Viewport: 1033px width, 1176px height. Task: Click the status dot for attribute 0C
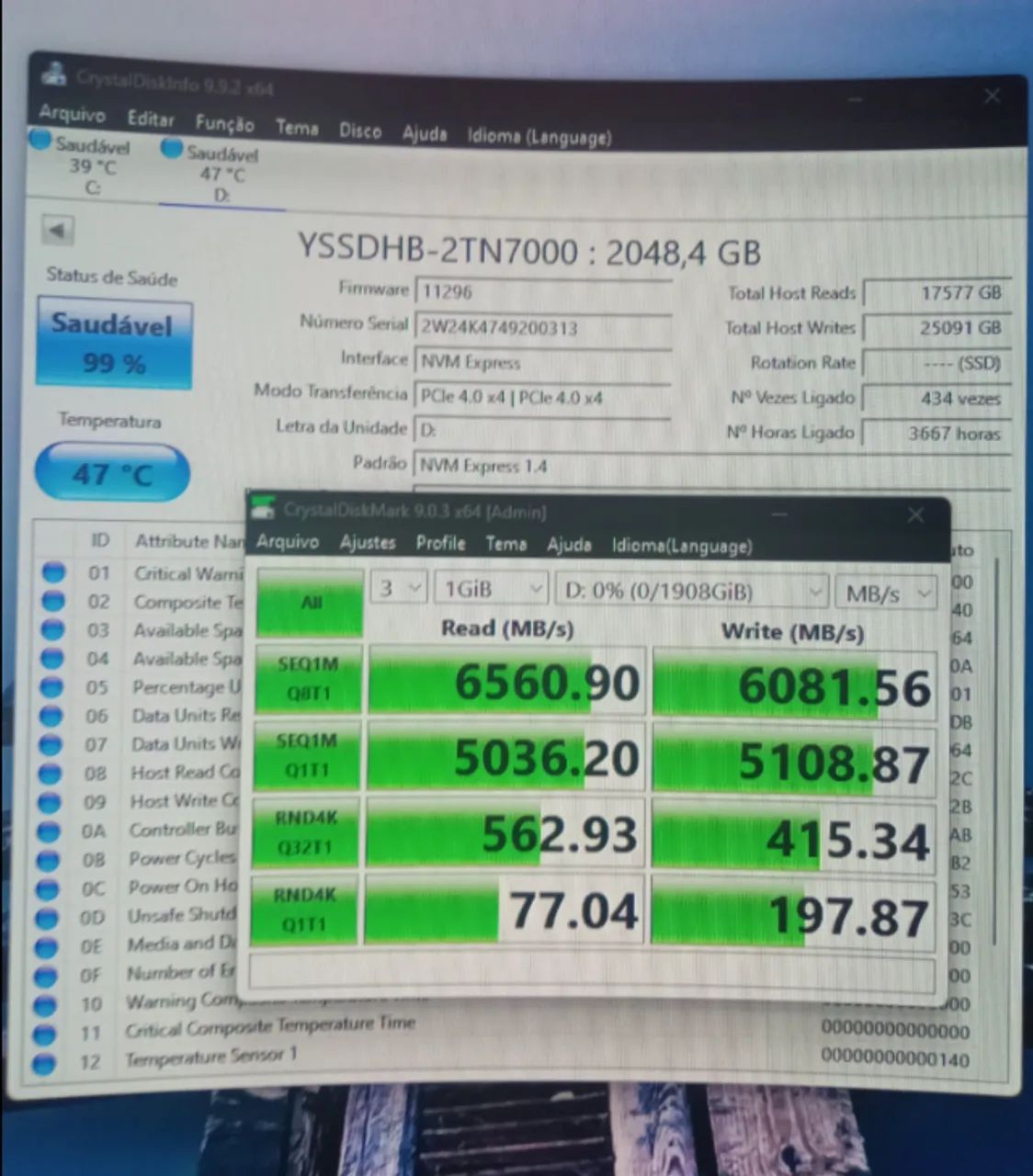coord(49,888)
